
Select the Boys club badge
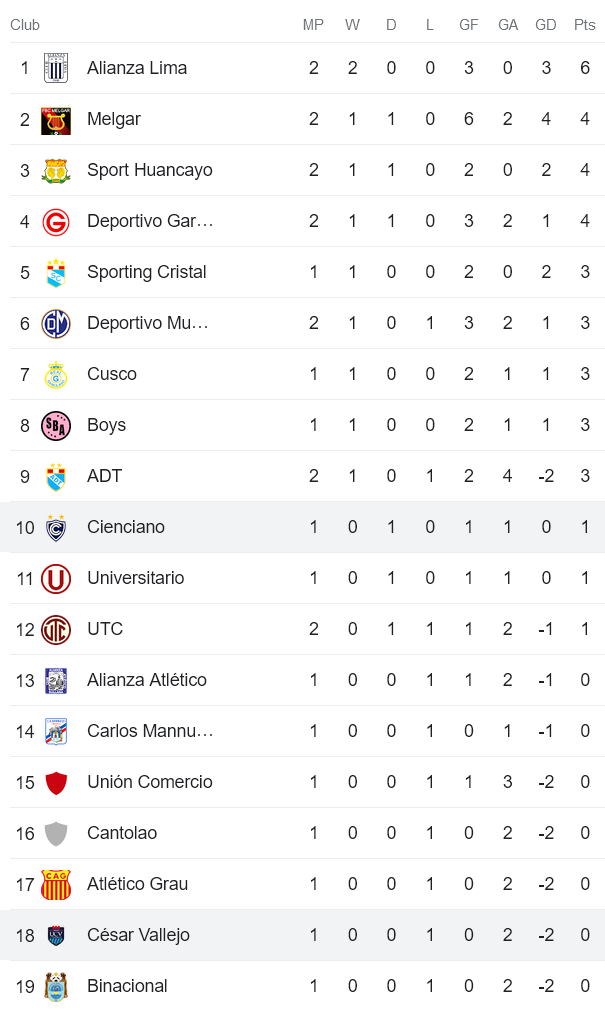point(55,424)
